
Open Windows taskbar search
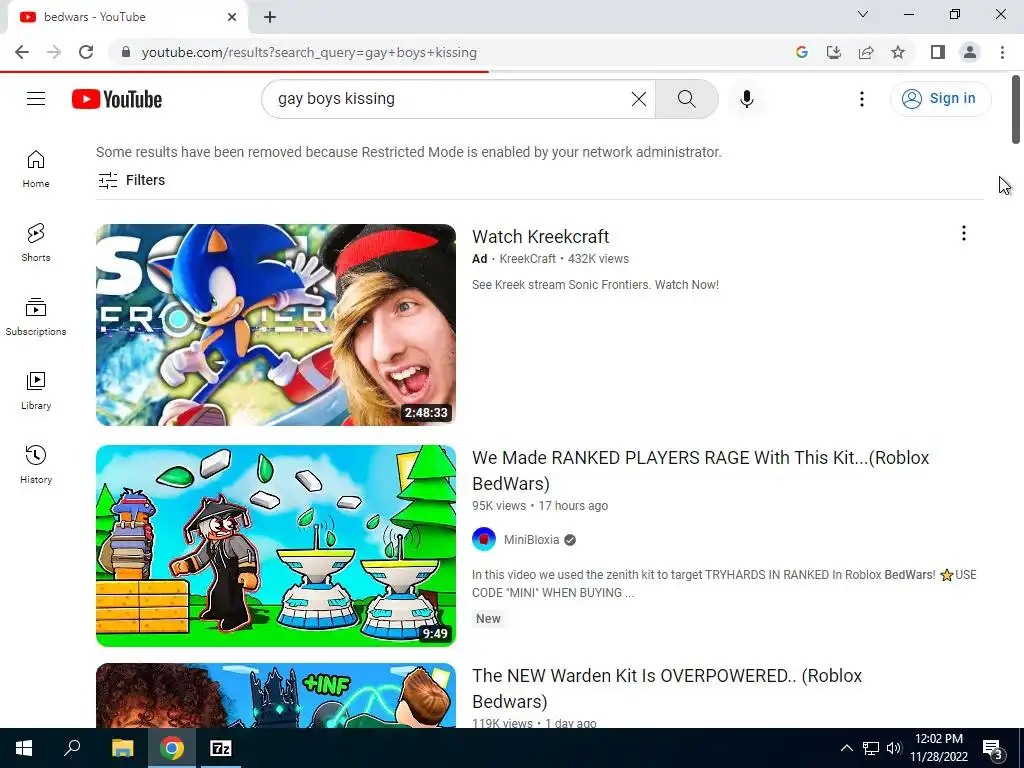pos(72,748)
